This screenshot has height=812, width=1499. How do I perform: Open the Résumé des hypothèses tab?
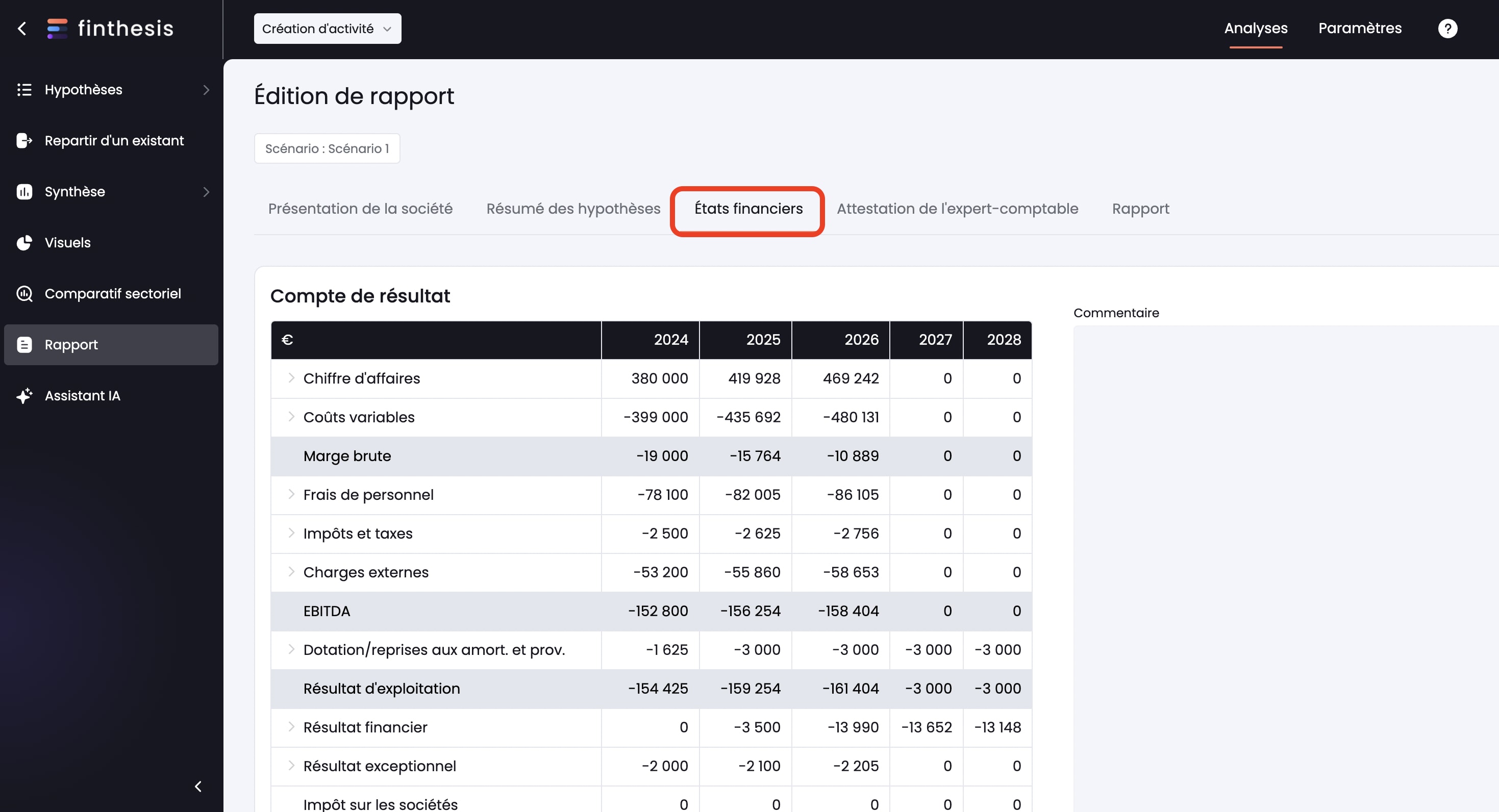click(x=572, y=209)
